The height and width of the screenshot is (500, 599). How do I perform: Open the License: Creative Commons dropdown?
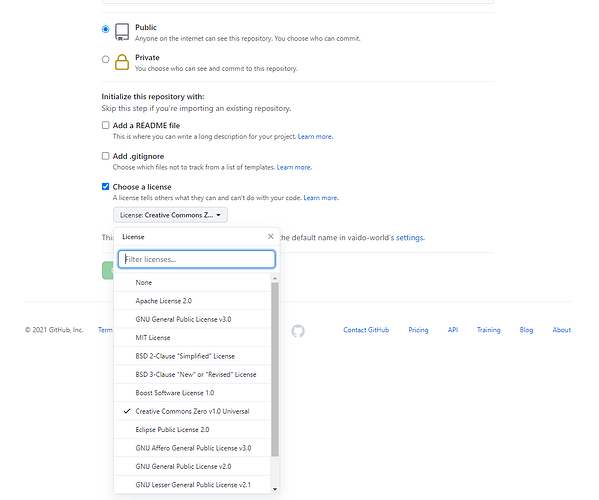coord(170,215)
